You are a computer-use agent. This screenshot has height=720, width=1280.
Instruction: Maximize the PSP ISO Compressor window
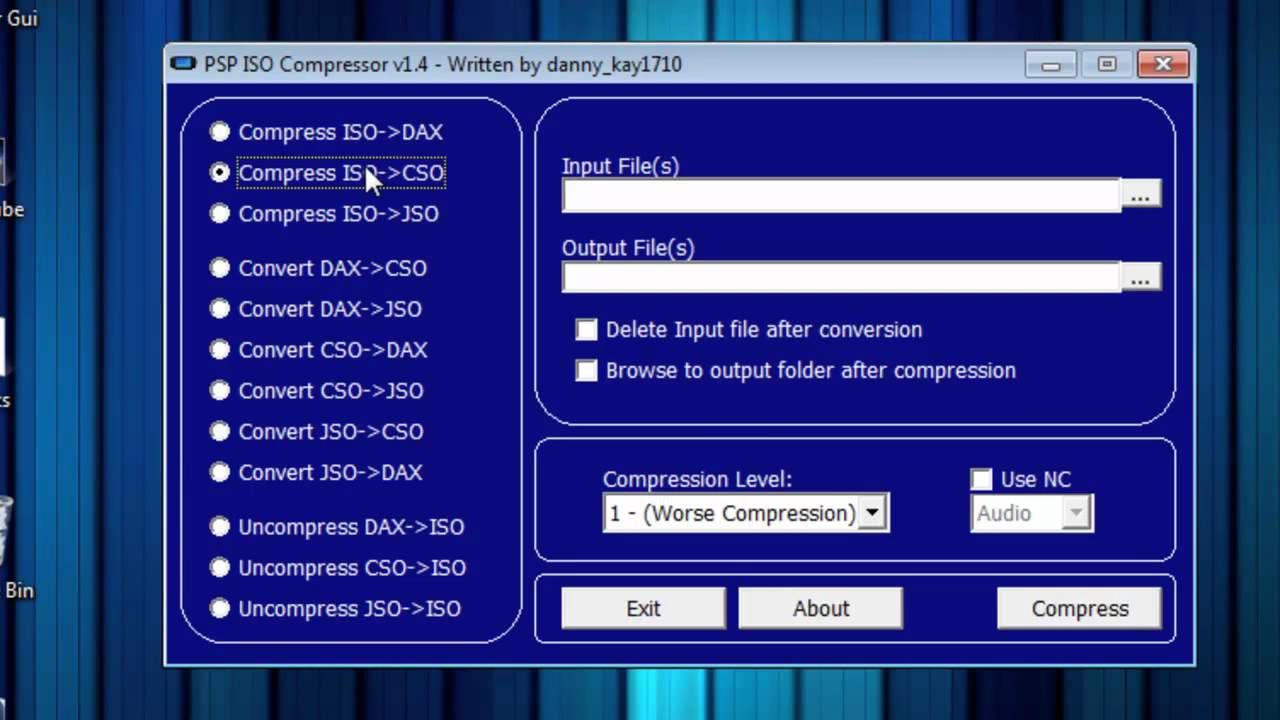pos(1106,65)
